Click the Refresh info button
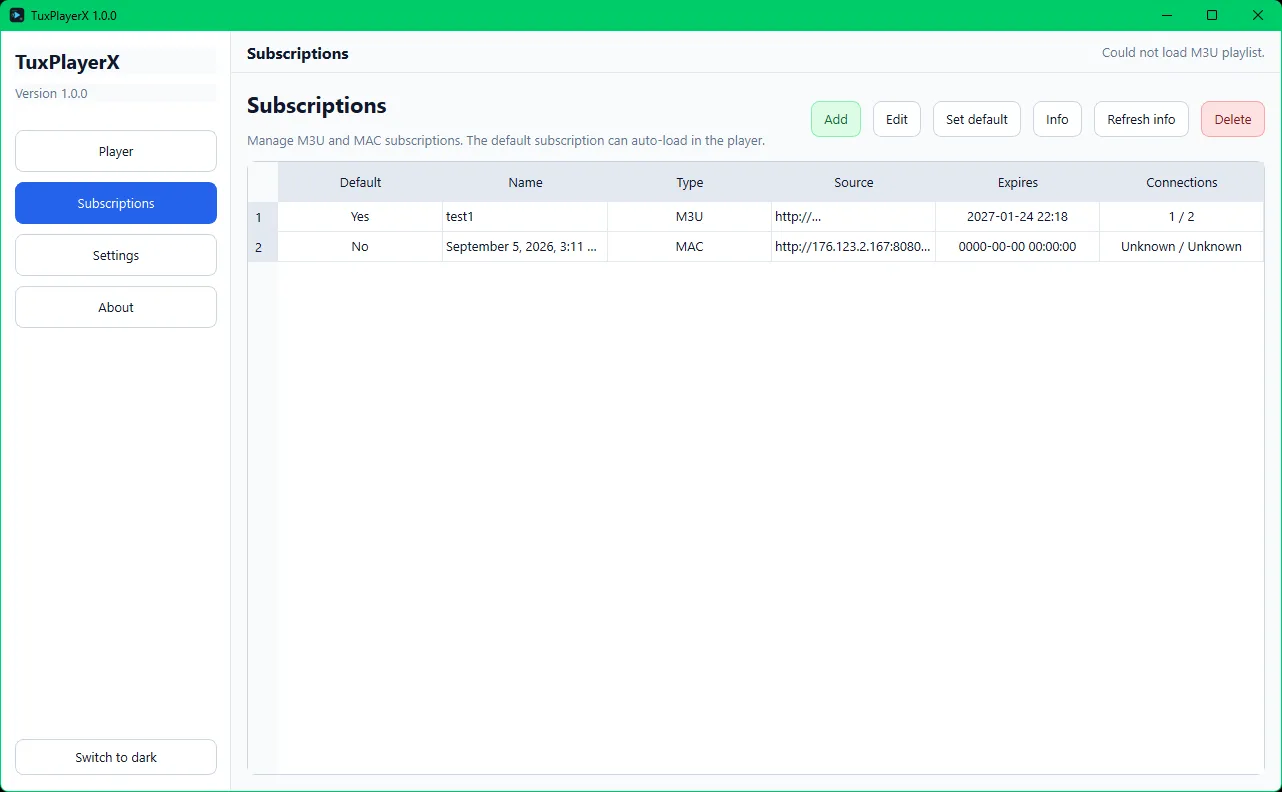The width and height of the screenshot is (1282, 792). [1141, 119]
